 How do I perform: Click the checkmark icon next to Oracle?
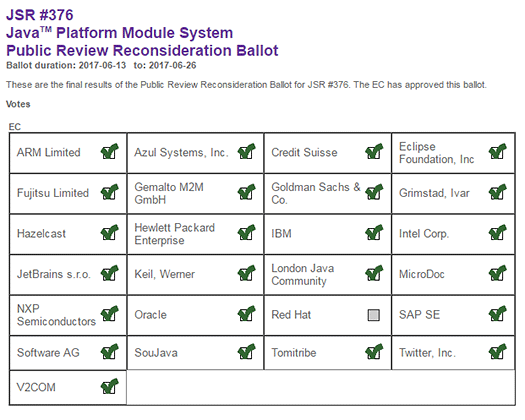coord(246,314)
